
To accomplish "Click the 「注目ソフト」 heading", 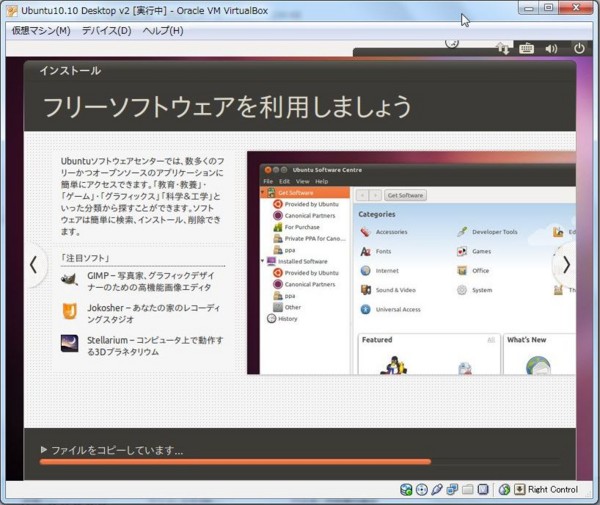I will coord(85,258).
